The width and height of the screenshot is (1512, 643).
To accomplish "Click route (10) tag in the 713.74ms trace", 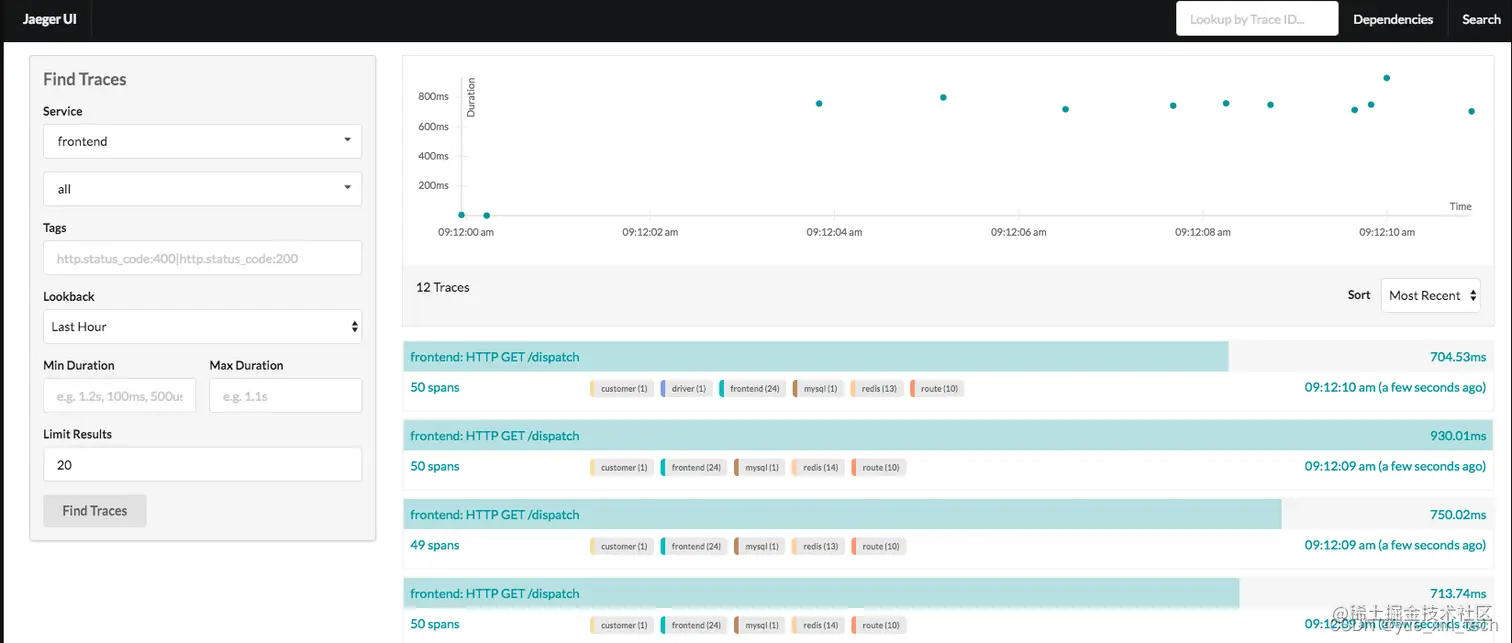I will tap(878, 625).
